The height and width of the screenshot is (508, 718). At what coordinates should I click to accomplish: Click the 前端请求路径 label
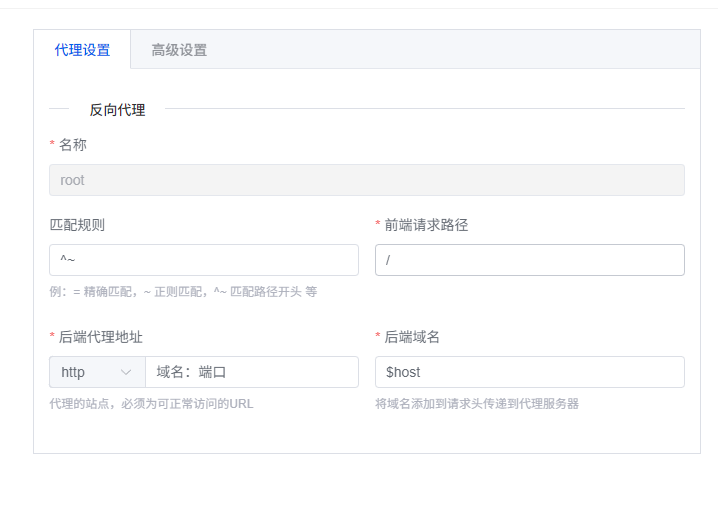coord(426,225)
